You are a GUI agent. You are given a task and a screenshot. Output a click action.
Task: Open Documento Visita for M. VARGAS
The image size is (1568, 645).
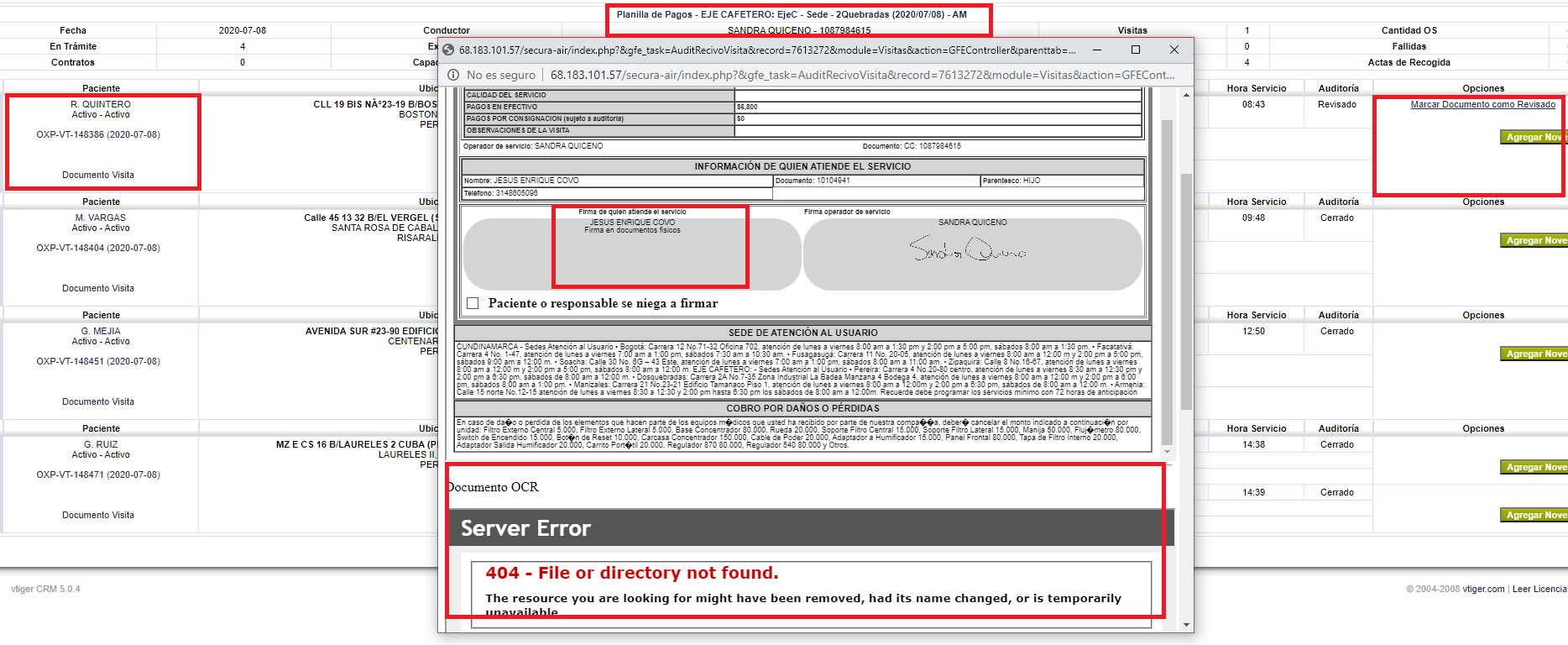point(98,288)
